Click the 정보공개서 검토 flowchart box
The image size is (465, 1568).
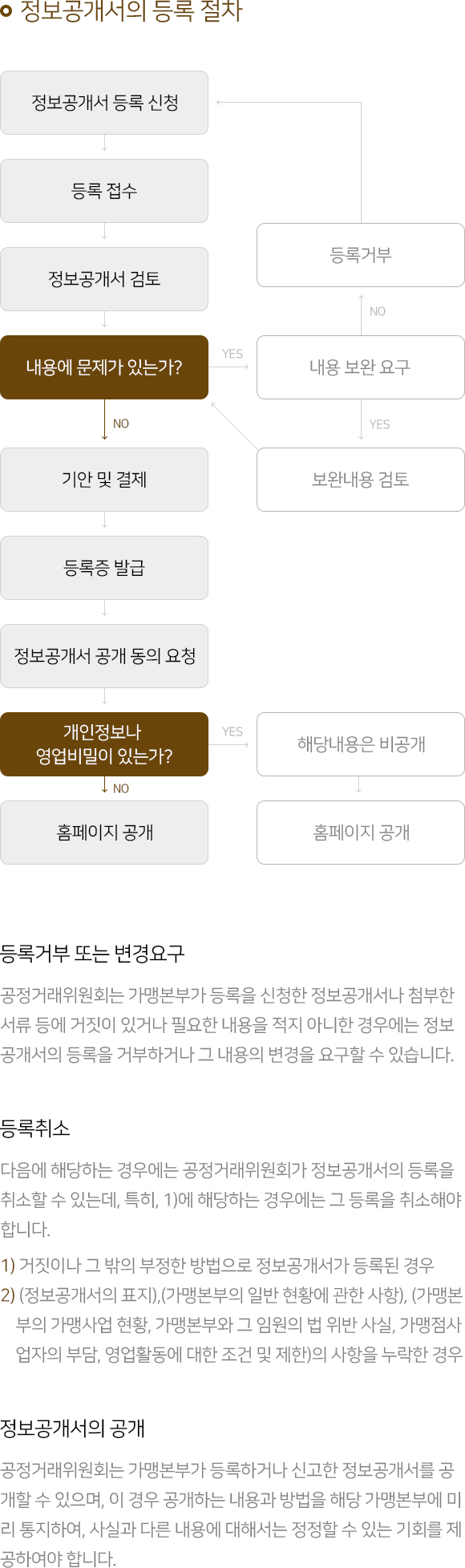point(104,279)
